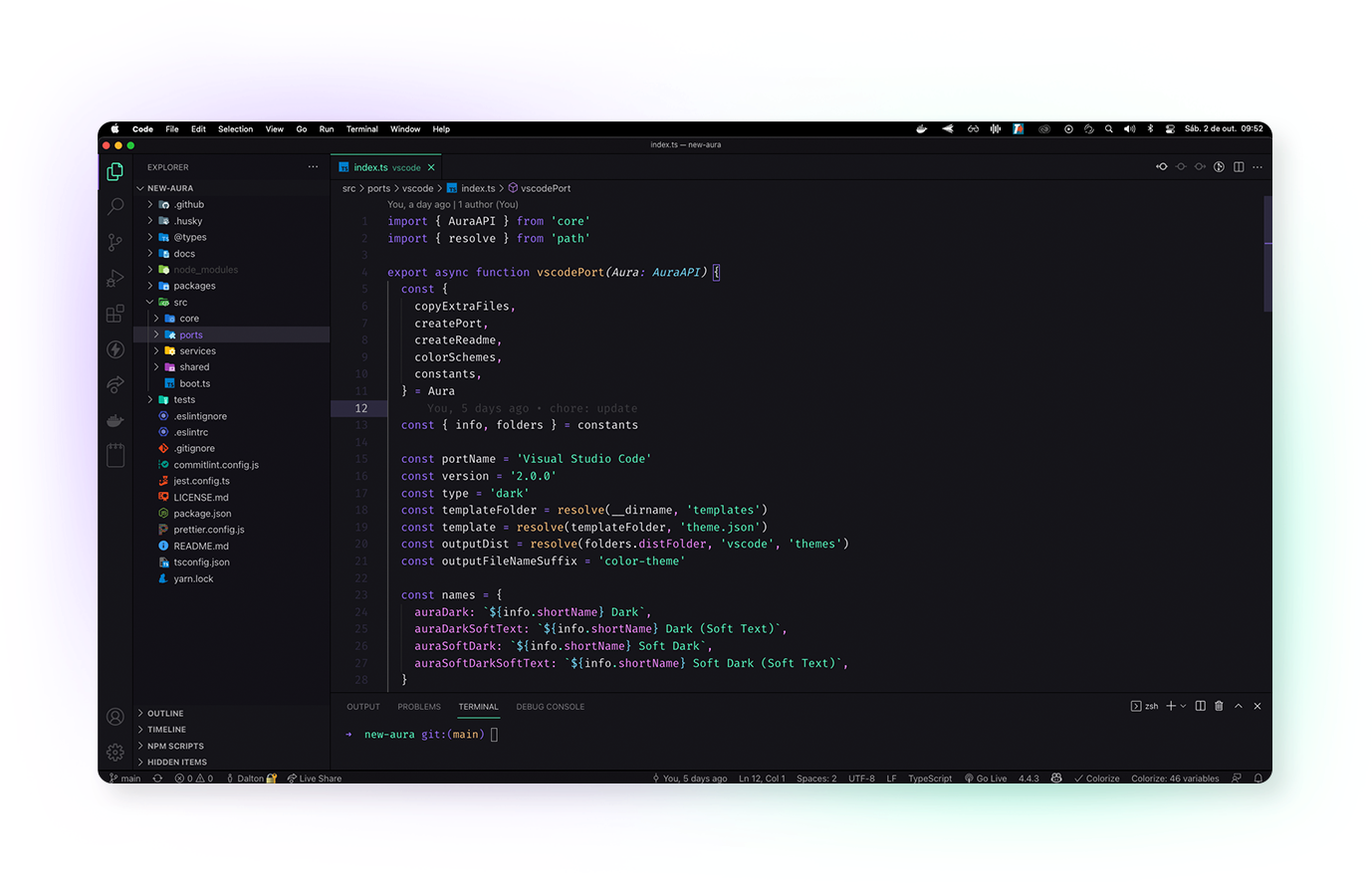Open the Run and Debug view
The image size is (1372, 892).
coord(115,278)
